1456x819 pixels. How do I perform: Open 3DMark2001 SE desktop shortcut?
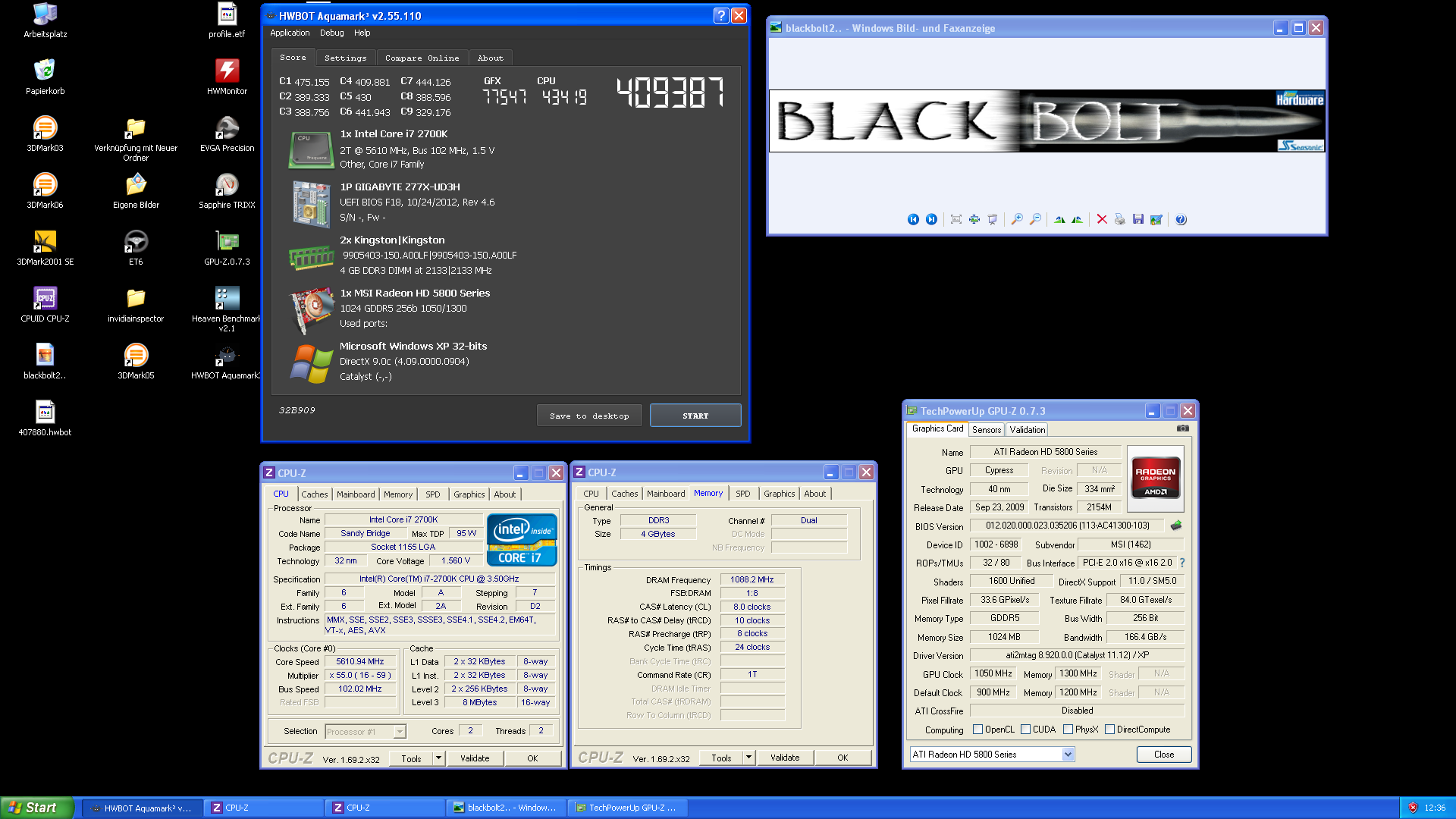point(45,247)
